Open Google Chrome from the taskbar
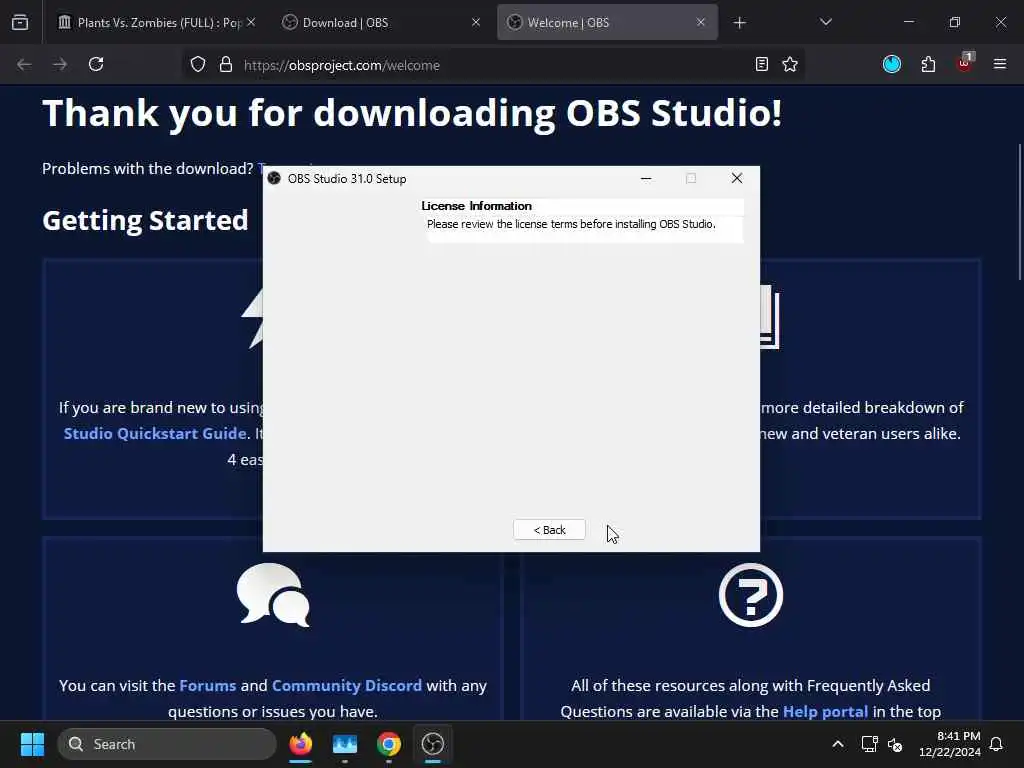Screen dimensions: 1024x768 point(389,744)
